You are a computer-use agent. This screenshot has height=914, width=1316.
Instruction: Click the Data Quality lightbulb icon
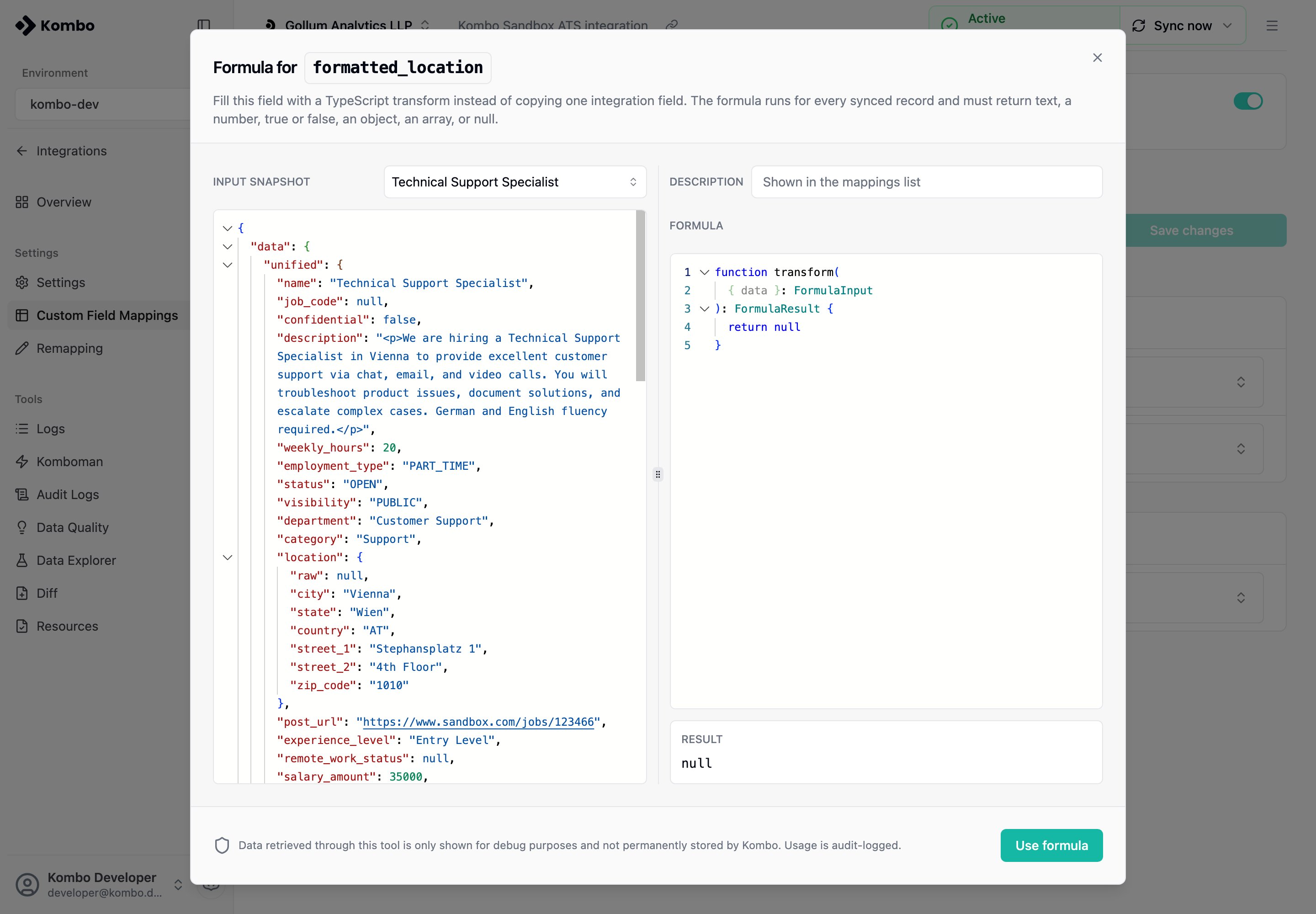coord(22,527)
